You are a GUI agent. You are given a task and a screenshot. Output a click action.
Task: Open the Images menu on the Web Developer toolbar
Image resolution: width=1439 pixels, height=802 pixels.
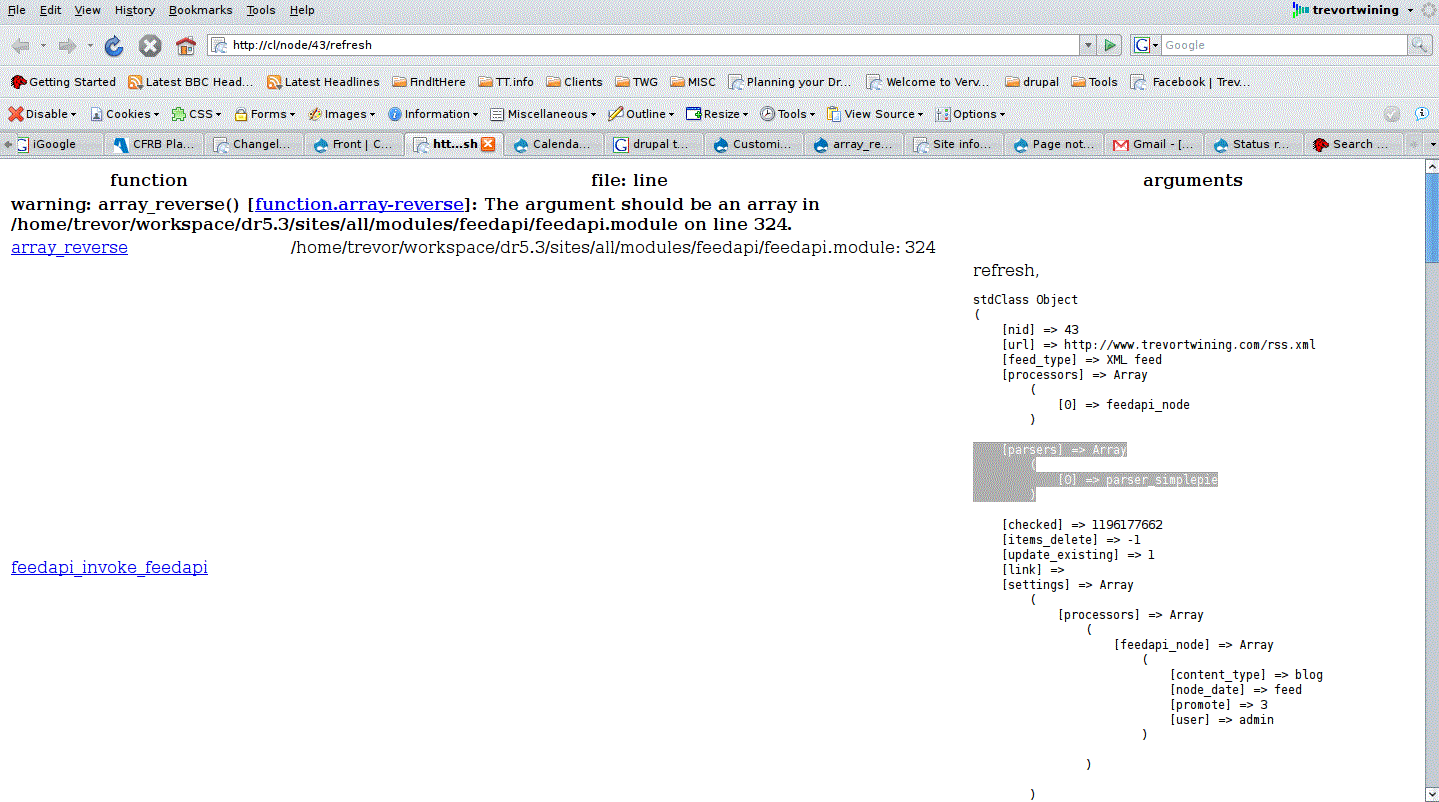point(341,113)
